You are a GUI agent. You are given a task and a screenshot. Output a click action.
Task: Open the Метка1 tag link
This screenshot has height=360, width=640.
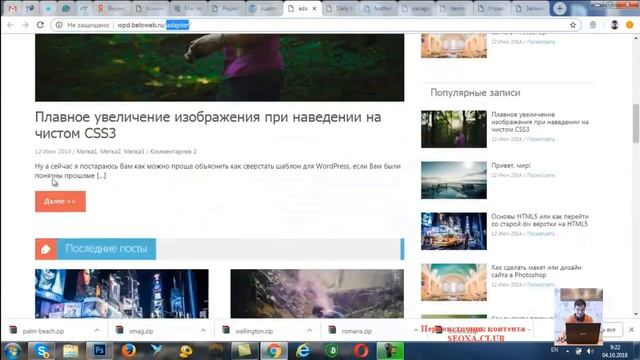87,151
